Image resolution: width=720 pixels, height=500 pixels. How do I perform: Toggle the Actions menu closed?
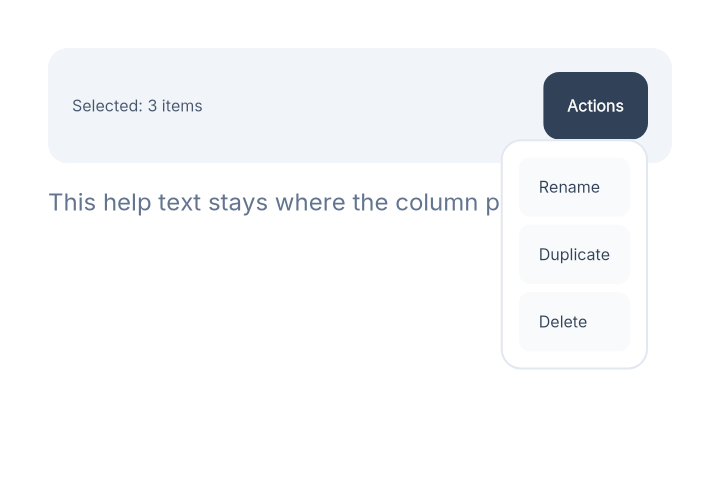pos(595,106)
